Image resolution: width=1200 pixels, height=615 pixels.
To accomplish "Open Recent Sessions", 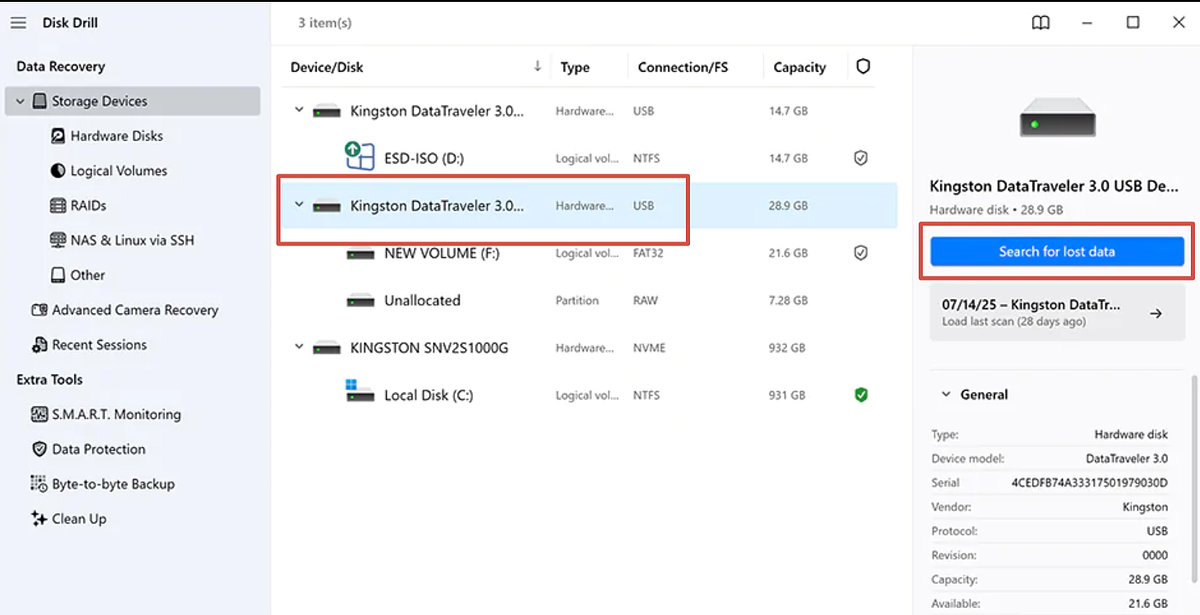I will pos(99,345).
